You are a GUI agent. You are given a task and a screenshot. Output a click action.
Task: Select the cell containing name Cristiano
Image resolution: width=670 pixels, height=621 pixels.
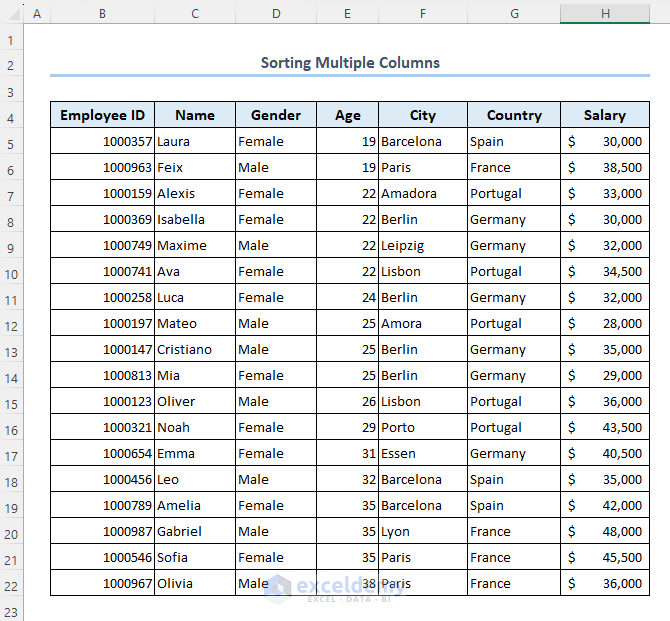point(194,350)
